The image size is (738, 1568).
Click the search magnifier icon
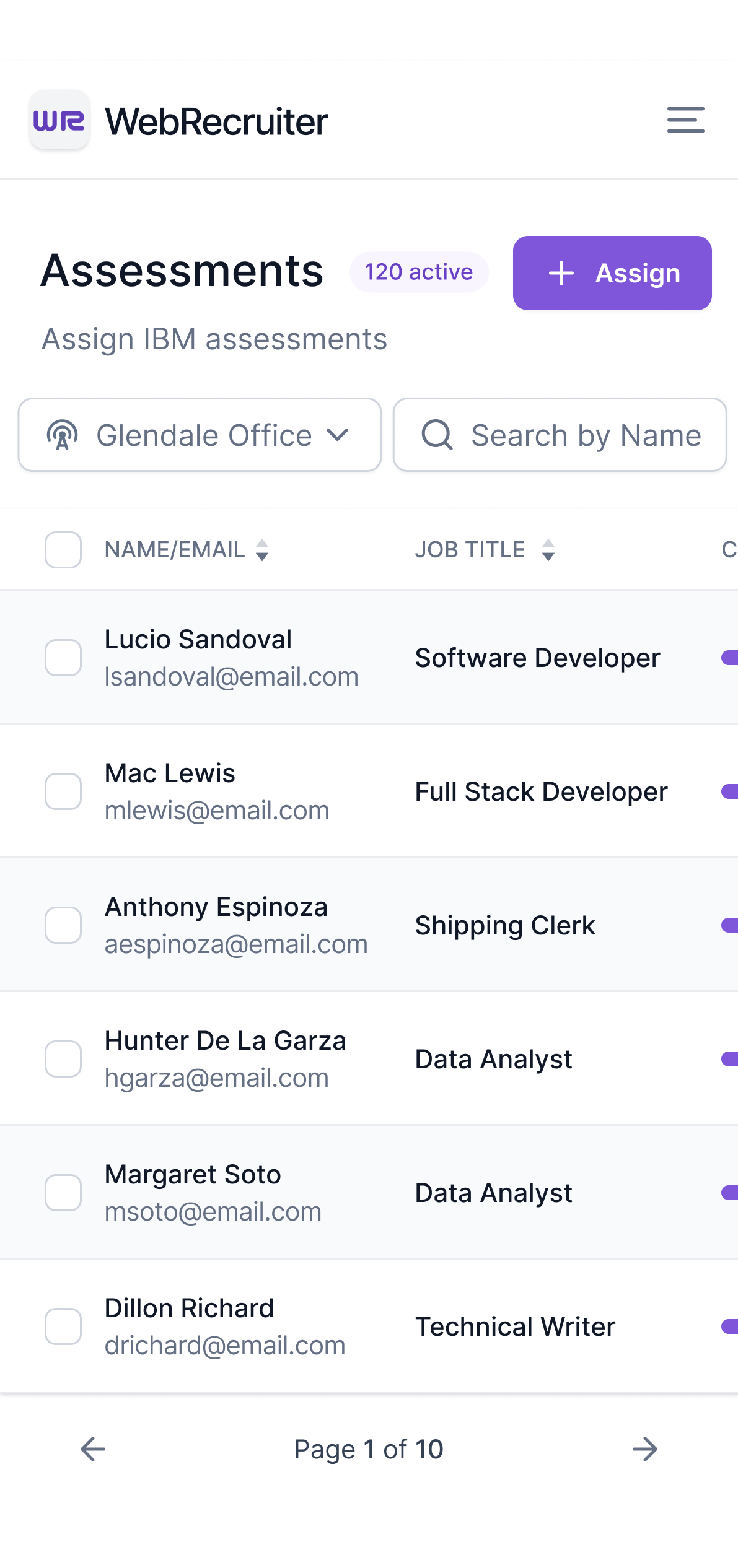point(437,435)
